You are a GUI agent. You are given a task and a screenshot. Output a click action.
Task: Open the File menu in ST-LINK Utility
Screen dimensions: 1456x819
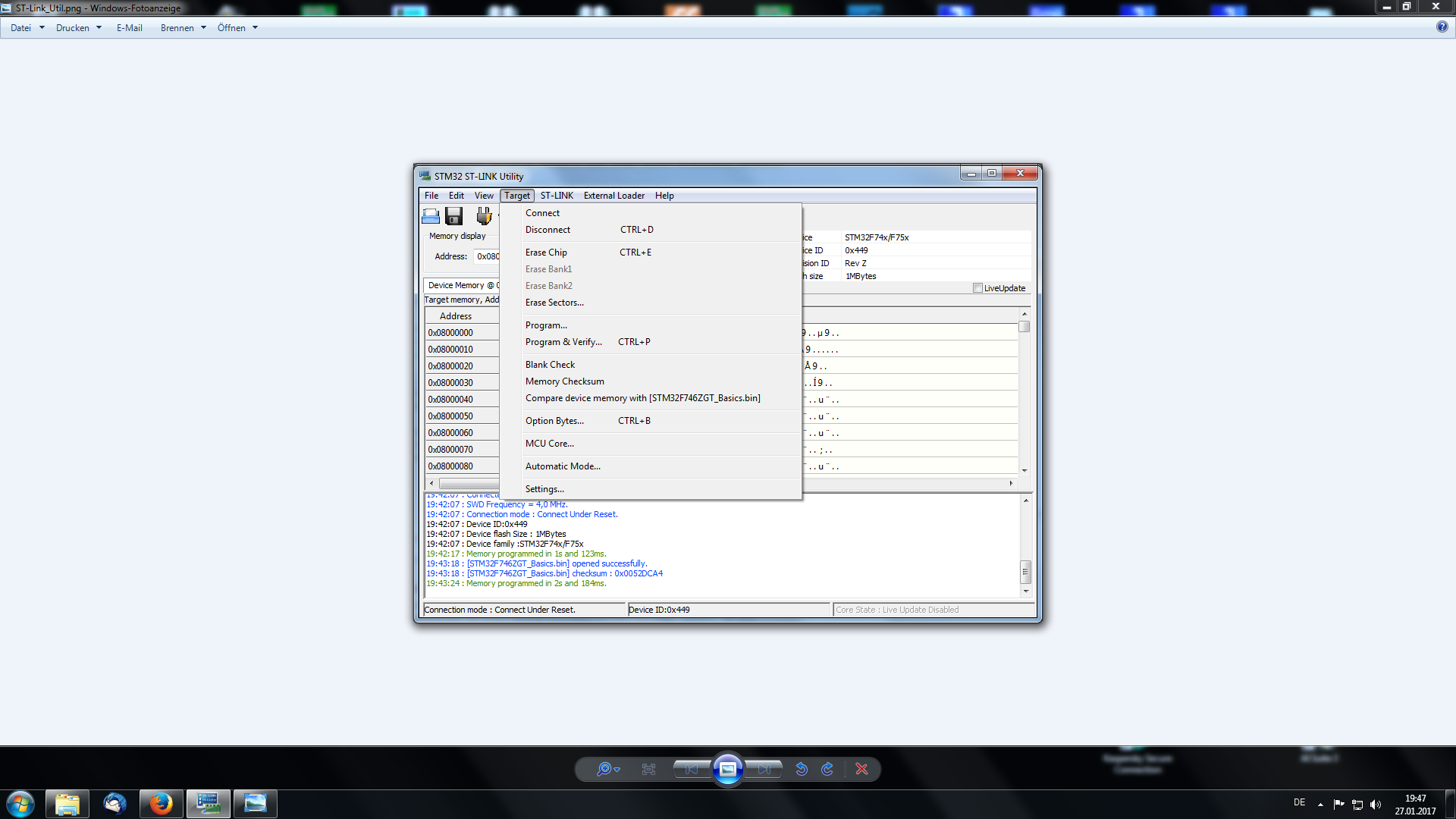point(431,196)
